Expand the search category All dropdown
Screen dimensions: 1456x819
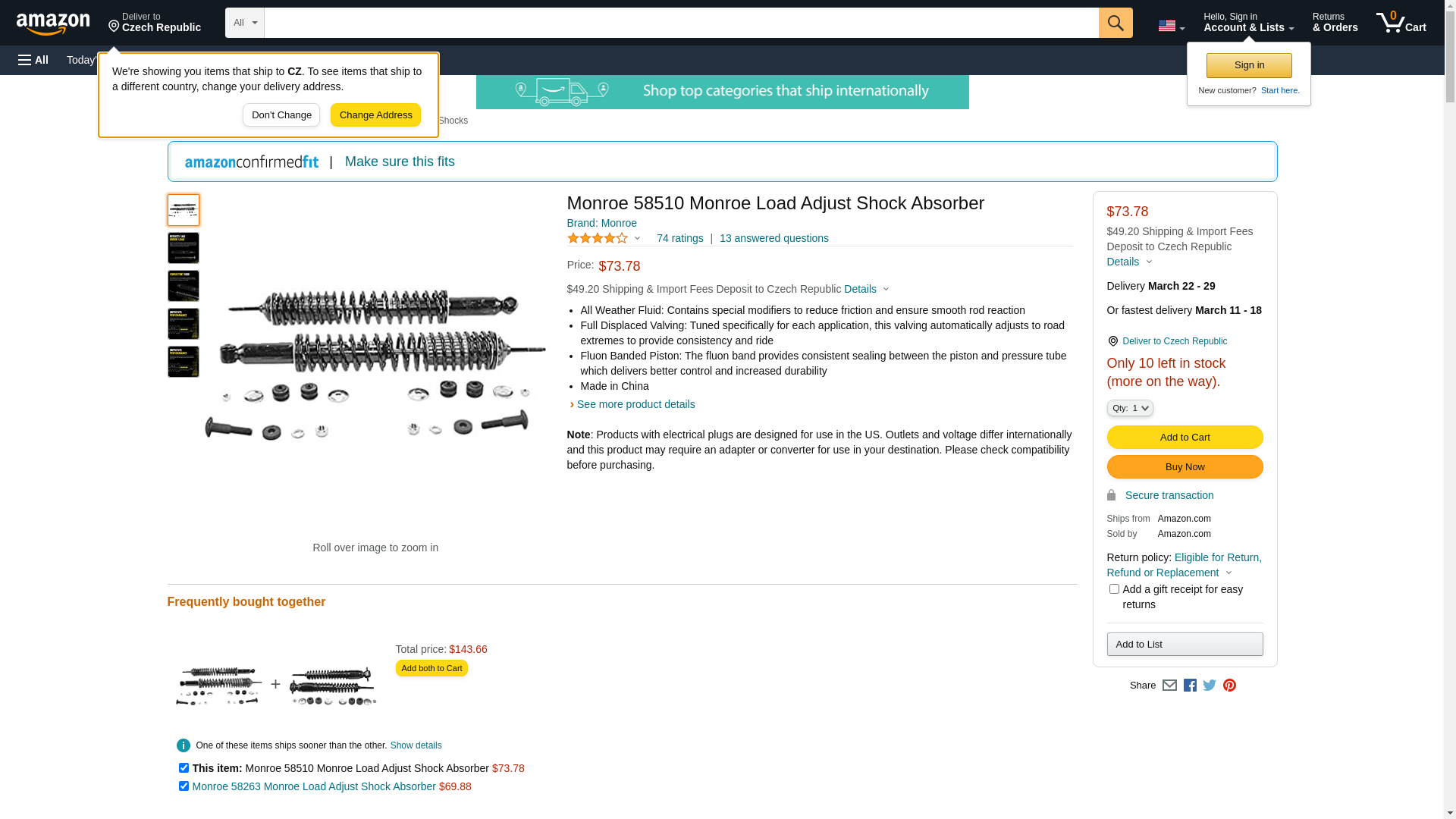(x=244, y=23)
